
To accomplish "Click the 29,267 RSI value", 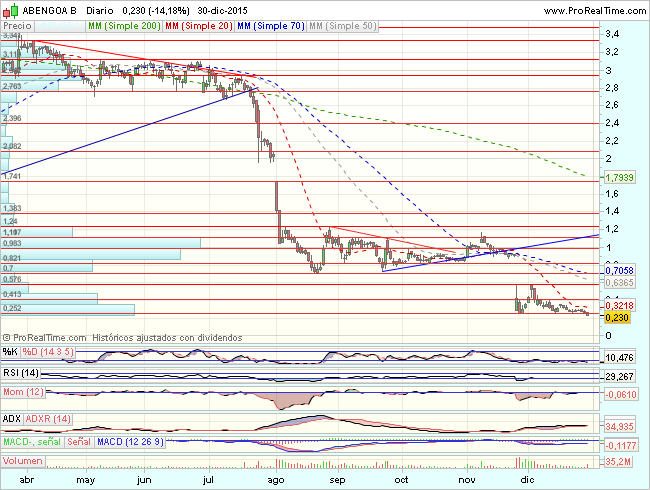I will [619, 376].
